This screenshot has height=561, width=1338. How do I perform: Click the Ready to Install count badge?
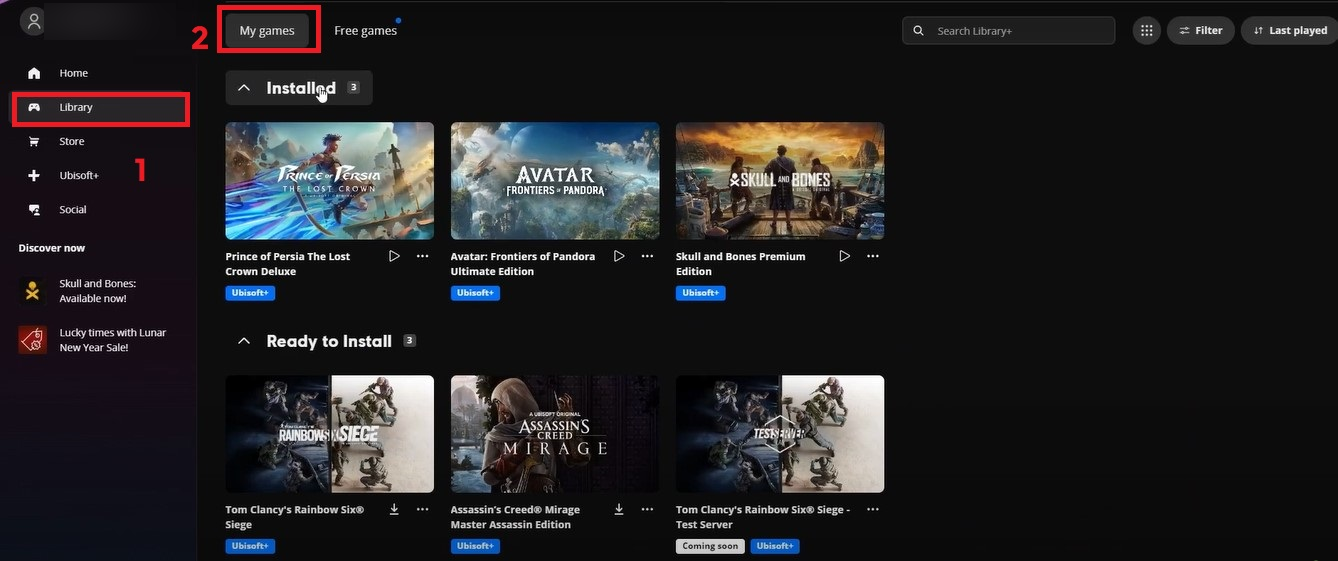tap(409, 341)
